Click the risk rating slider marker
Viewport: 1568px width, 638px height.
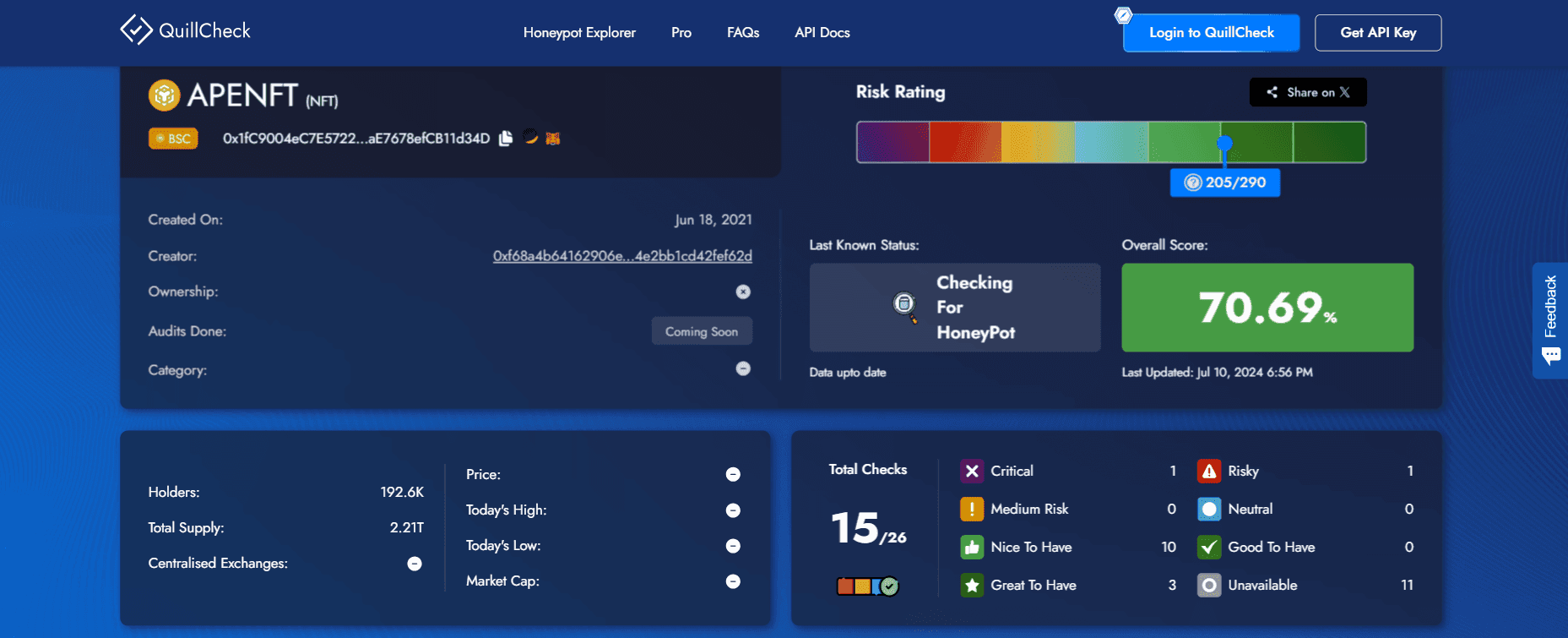1224,145
